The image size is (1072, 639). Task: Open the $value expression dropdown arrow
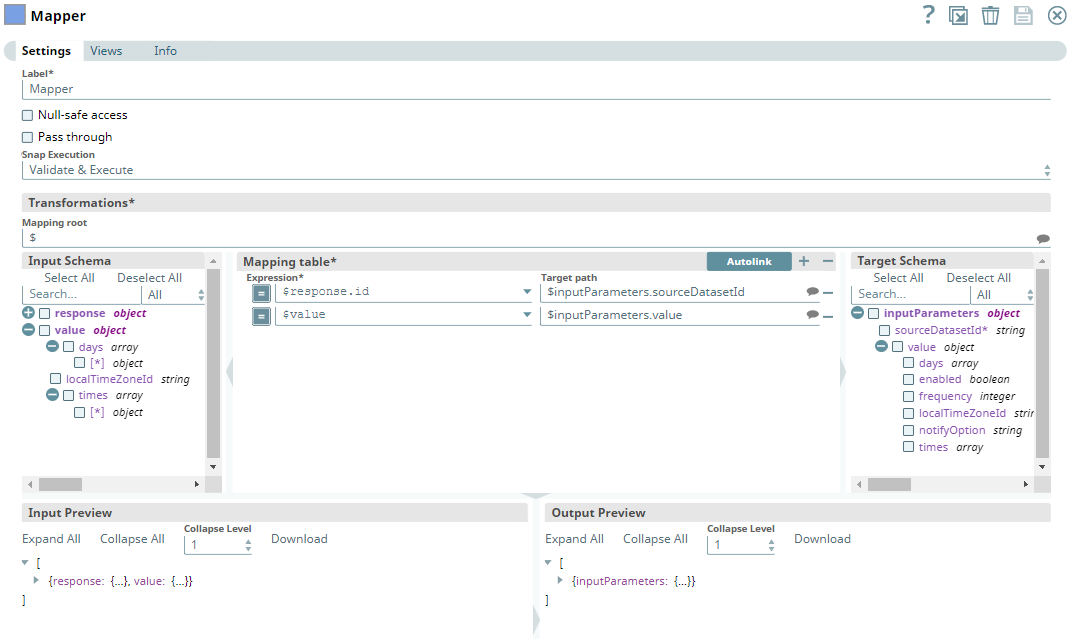click(527, 315)
